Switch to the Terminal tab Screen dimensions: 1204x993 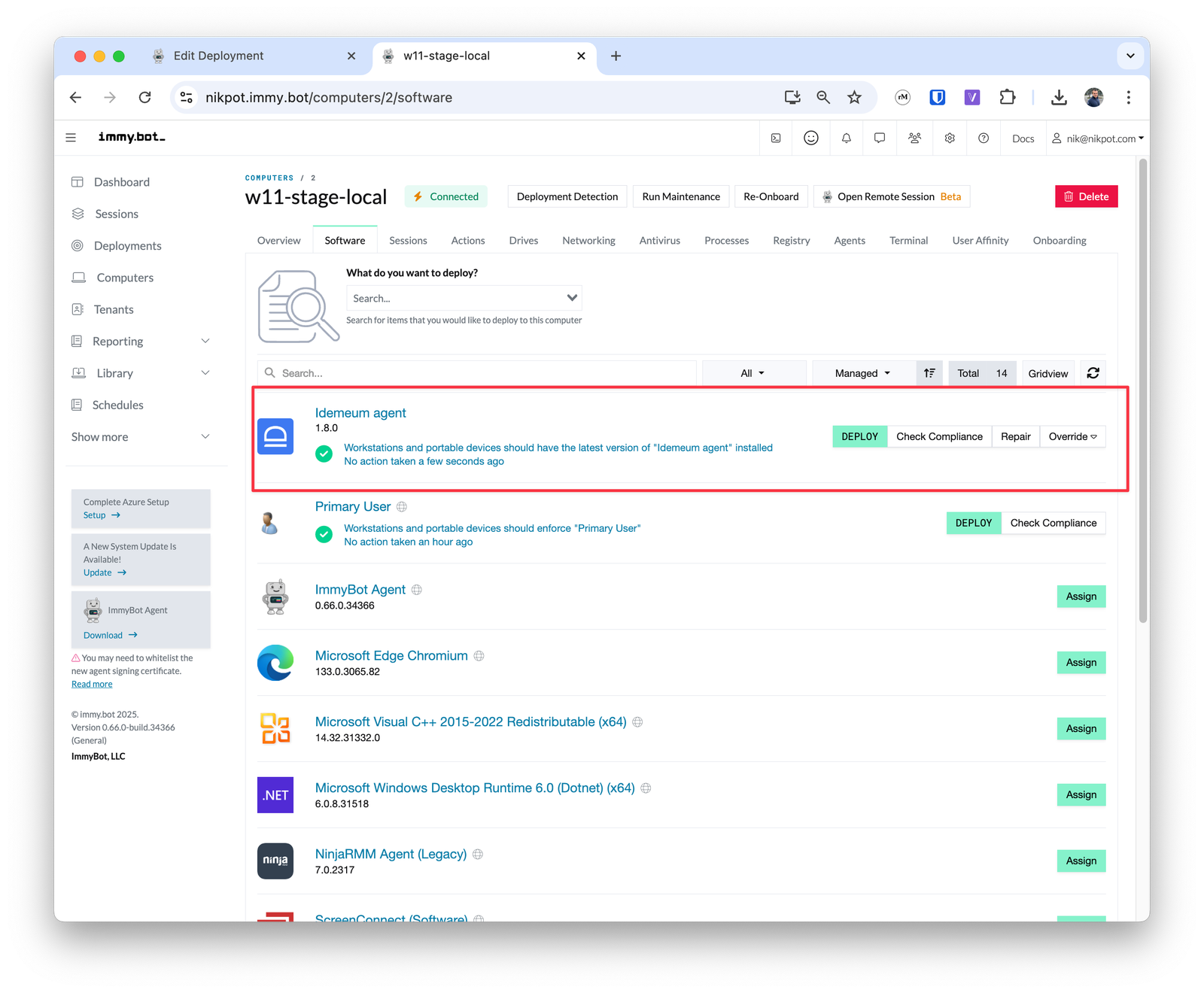coord(908,241)
